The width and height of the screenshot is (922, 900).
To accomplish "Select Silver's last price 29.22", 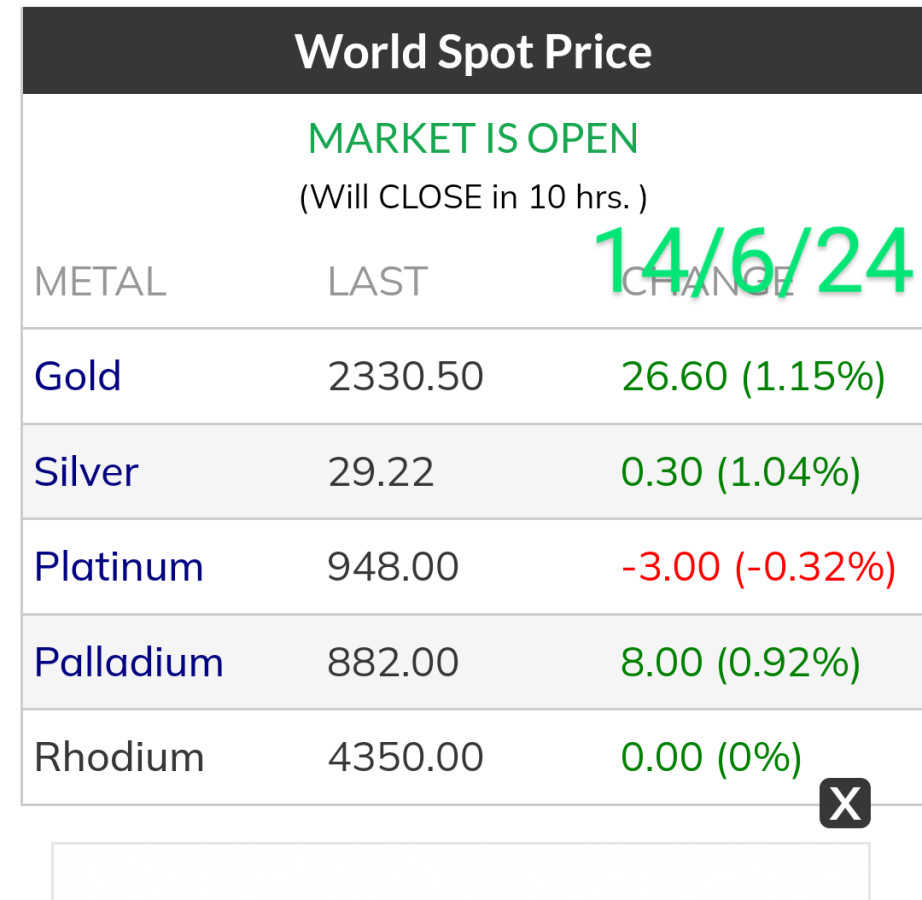I will point(381,471).
